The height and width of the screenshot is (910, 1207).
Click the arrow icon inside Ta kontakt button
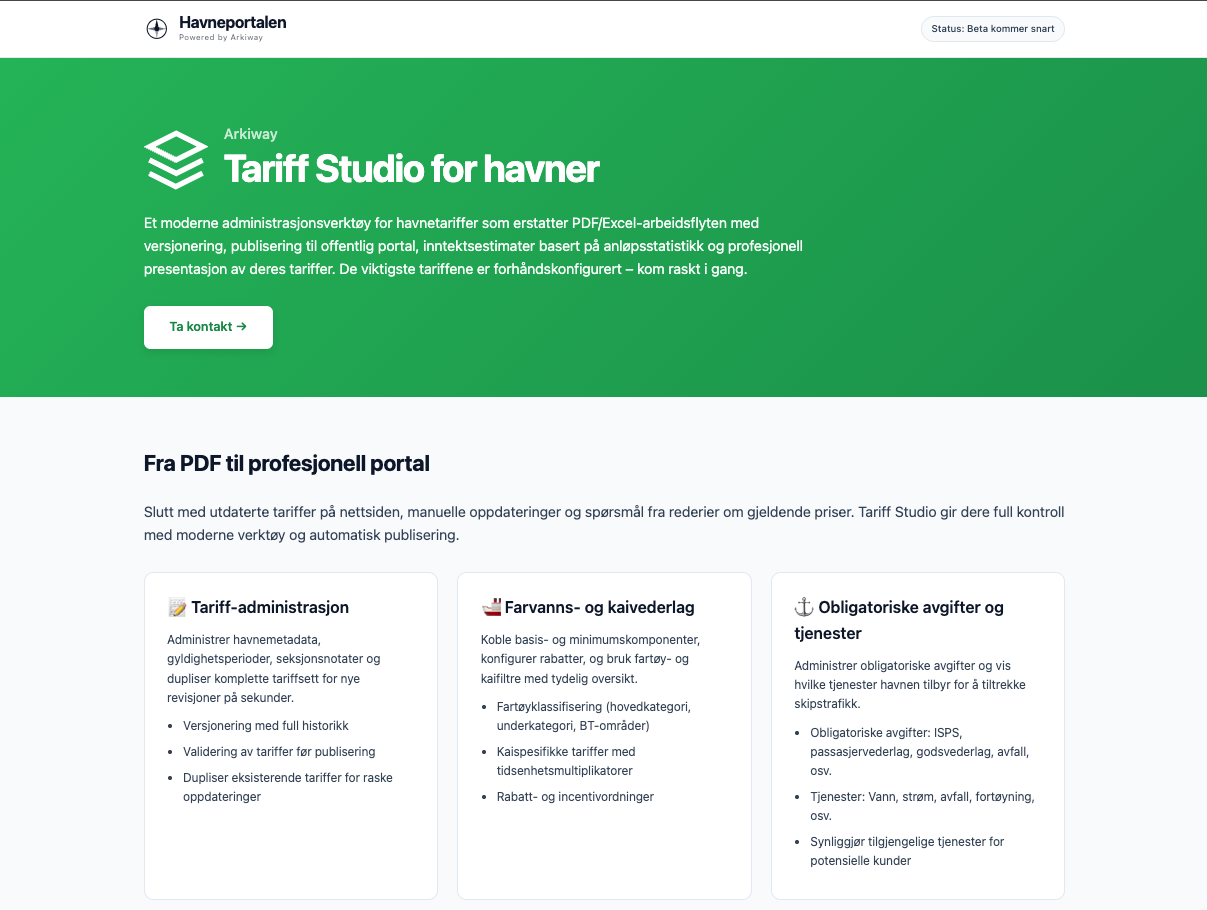pos(240,326)
